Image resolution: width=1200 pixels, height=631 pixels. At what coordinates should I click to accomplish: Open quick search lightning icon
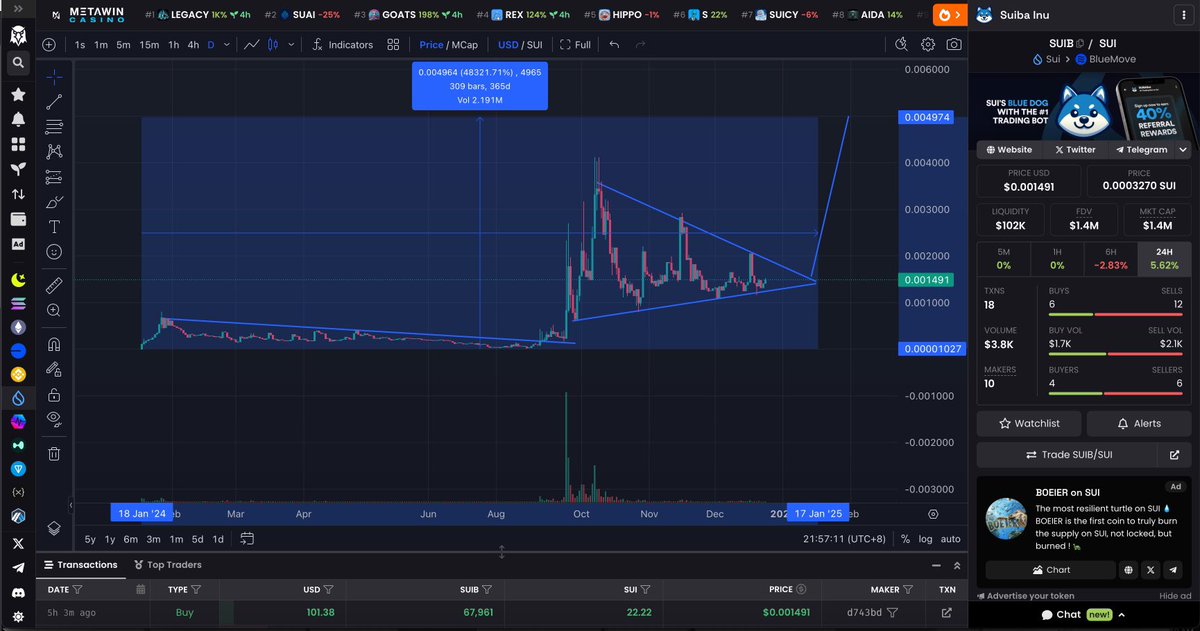[902, 45]
